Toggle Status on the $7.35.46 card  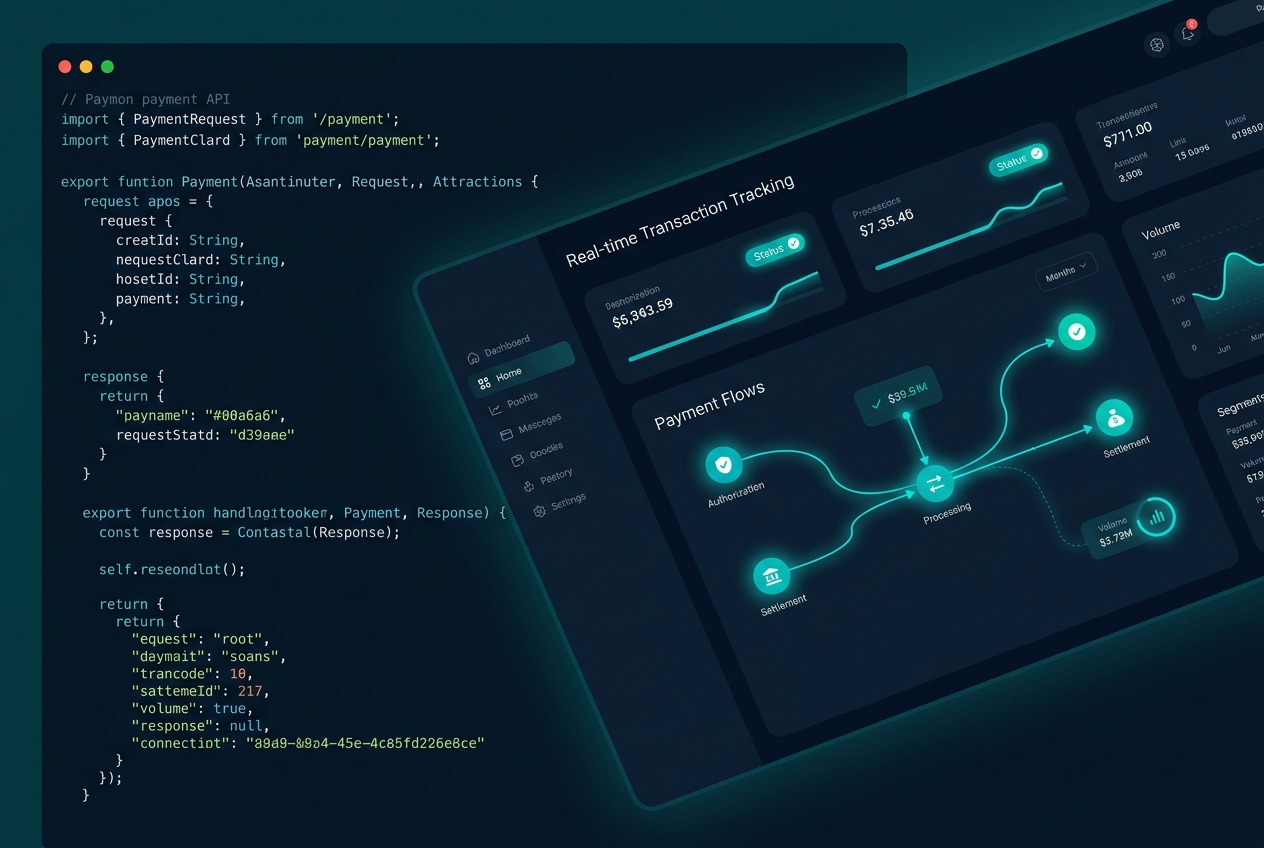pyautogui.click(x=1018, y=159)
